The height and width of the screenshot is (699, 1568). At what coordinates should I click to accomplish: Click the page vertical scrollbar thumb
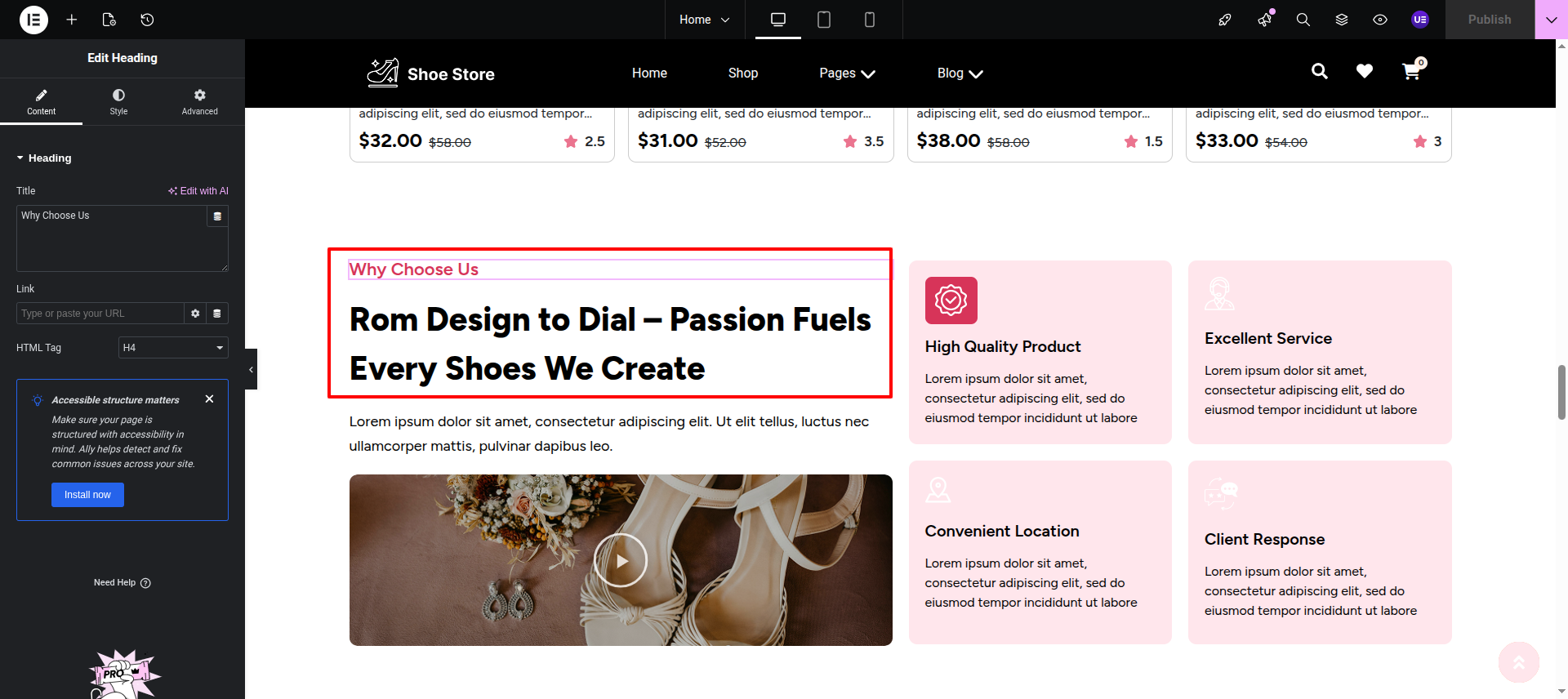(1561, 393)
